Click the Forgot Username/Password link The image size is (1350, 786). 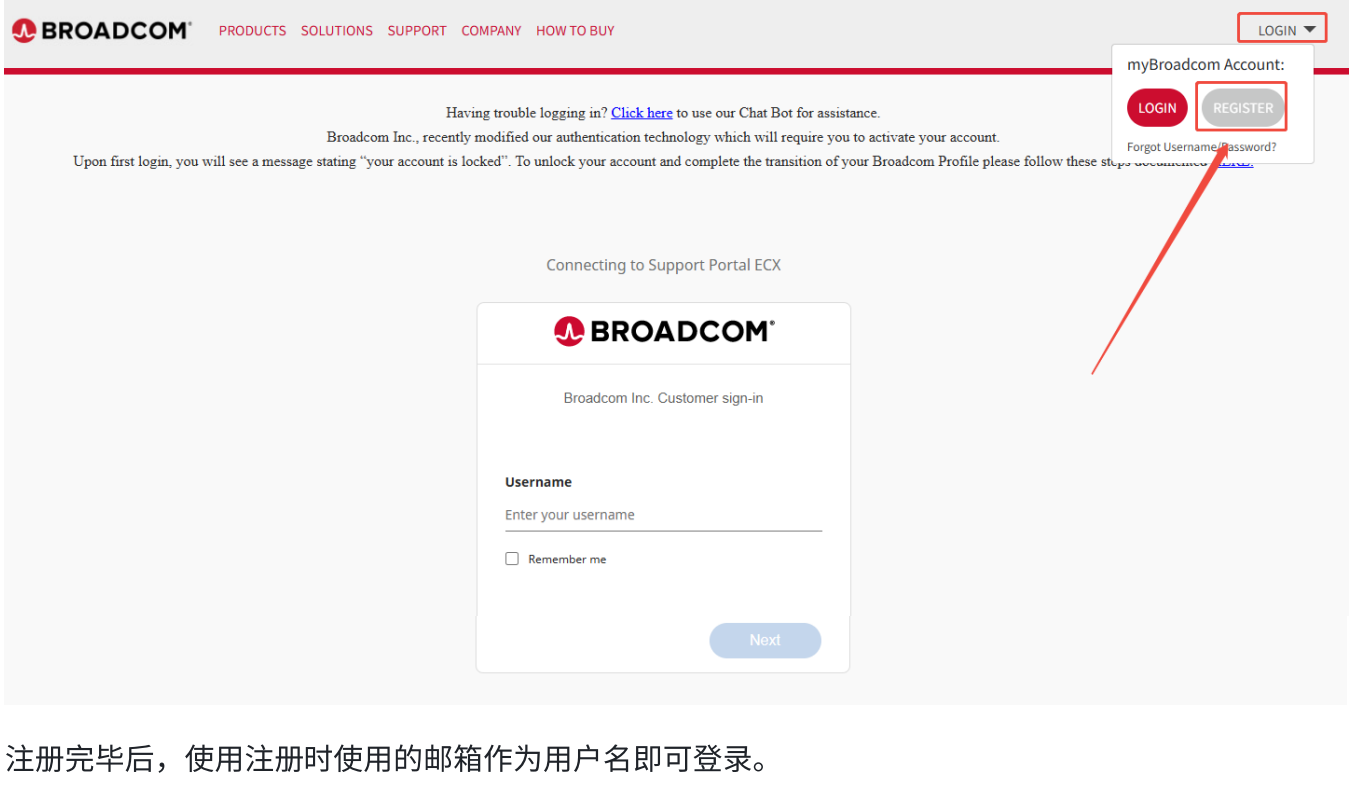click(x=1201, y=147)
